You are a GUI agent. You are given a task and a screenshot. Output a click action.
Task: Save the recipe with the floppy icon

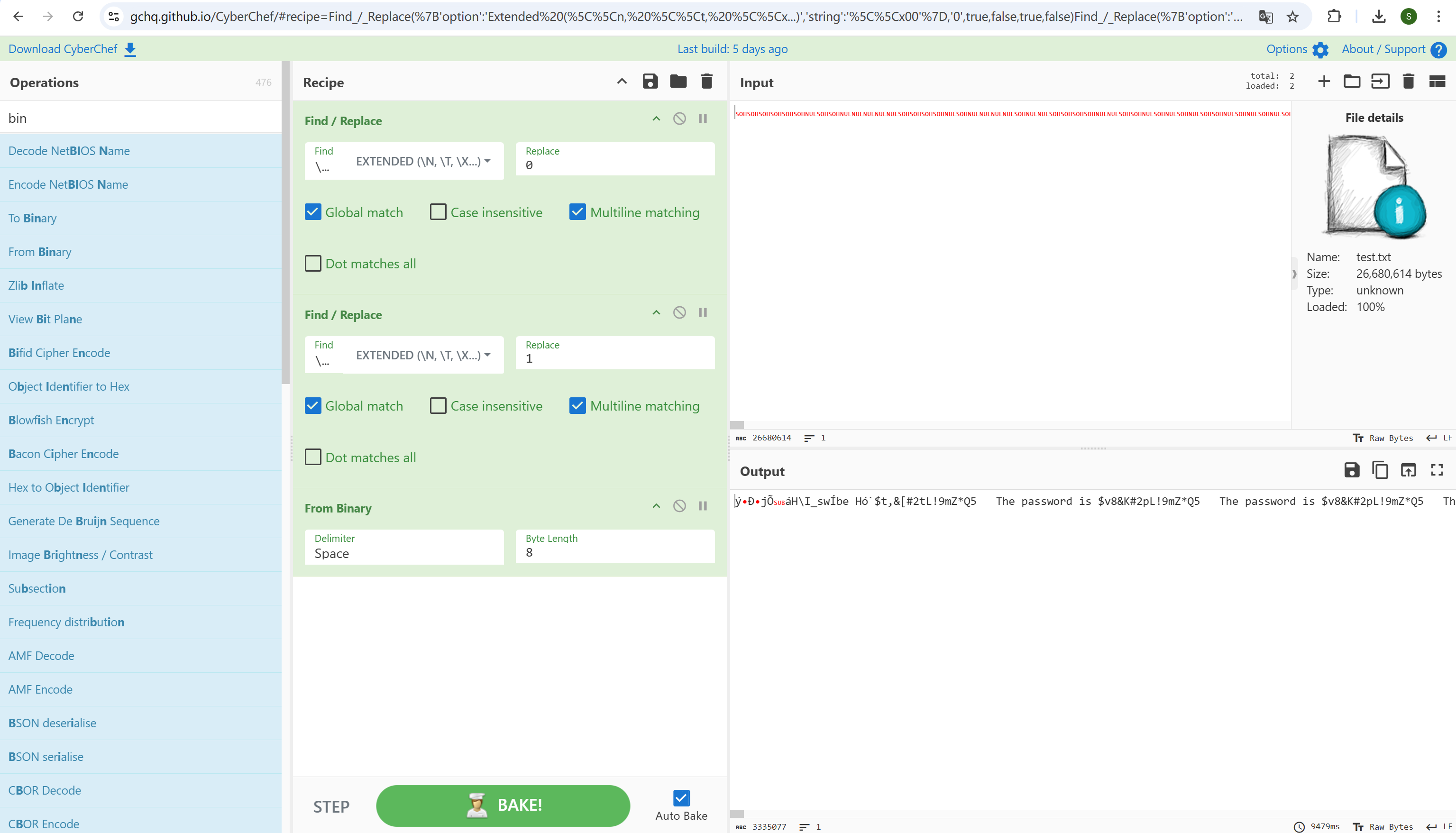click(650, 81)
